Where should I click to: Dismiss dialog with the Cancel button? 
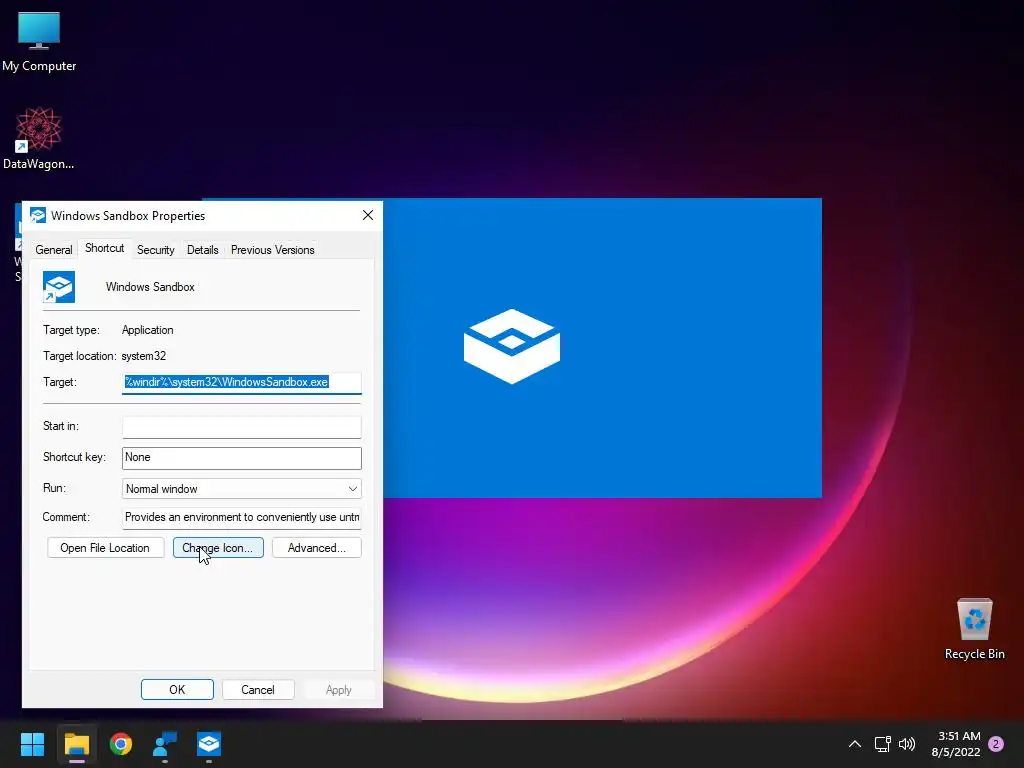(x=258, y=690)
